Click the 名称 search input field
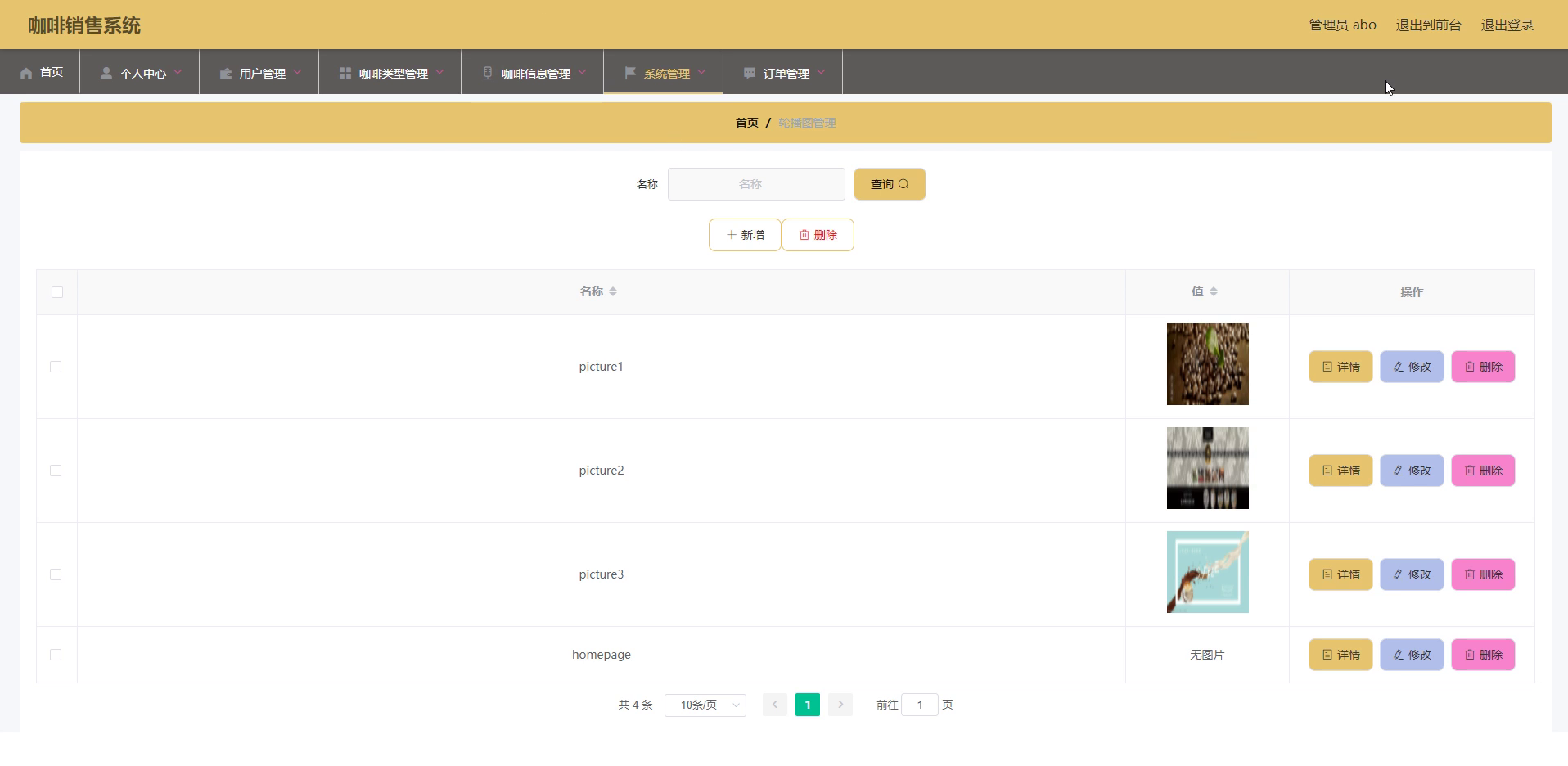 (756, 184)
